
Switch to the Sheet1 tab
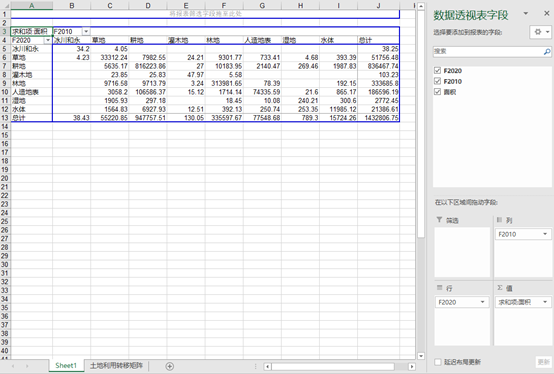[66, 366]
